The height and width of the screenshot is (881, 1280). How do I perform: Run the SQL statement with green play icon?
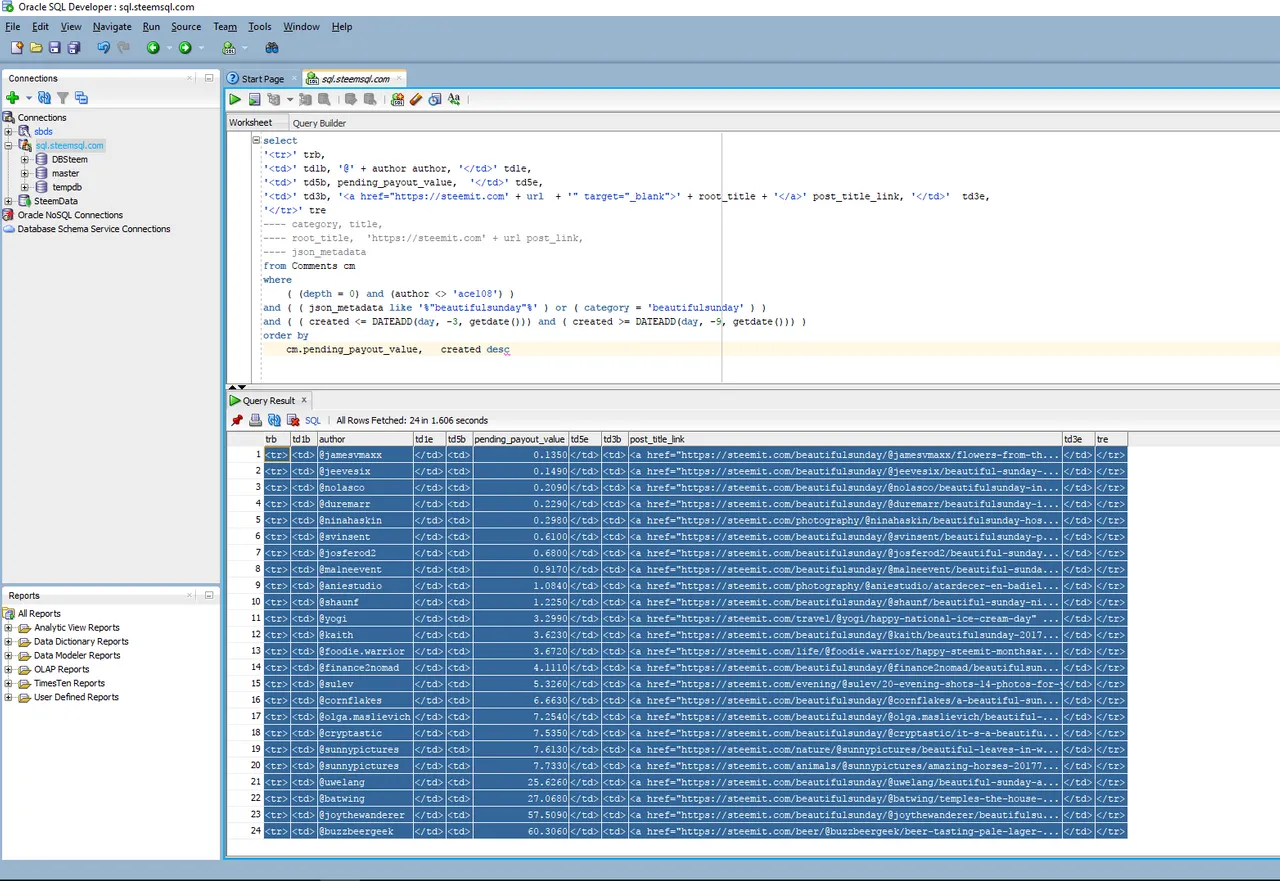coord(235,99)
